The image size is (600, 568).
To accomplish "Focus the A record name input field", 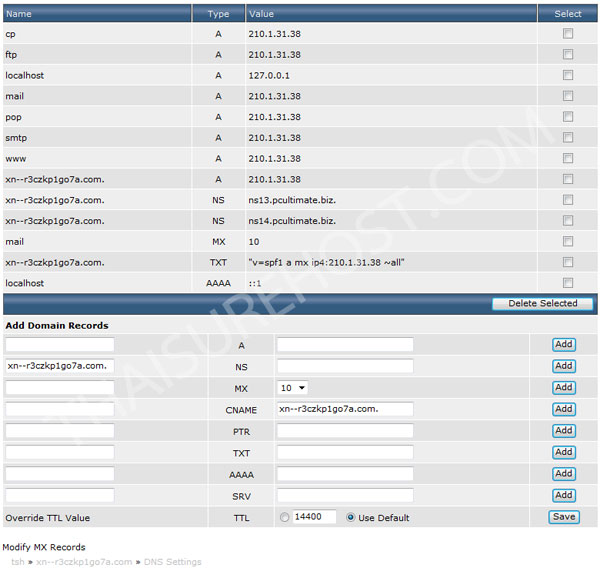I will [59, 345].
